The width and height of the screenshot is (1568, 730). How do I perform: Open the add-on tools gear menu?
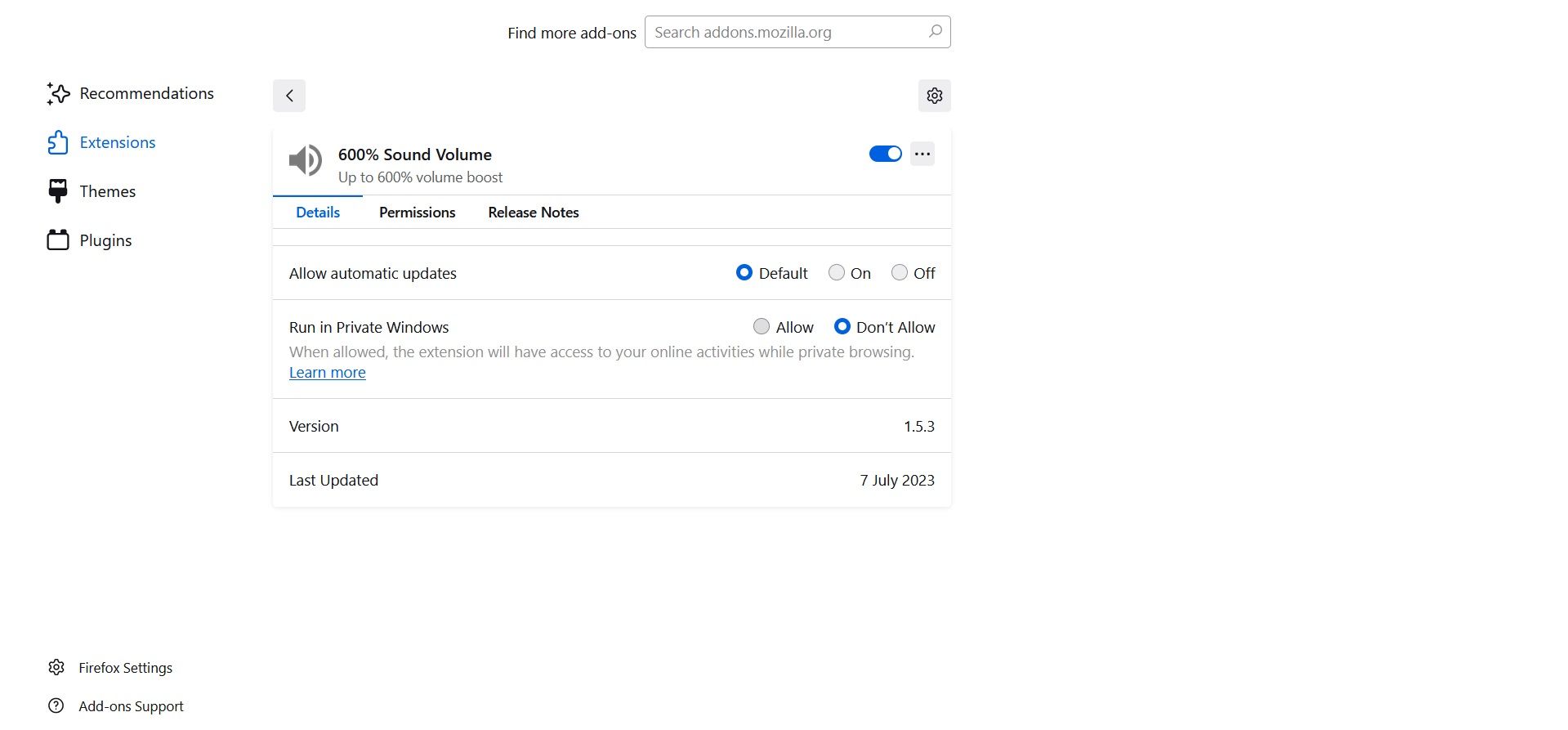(935, 96)
